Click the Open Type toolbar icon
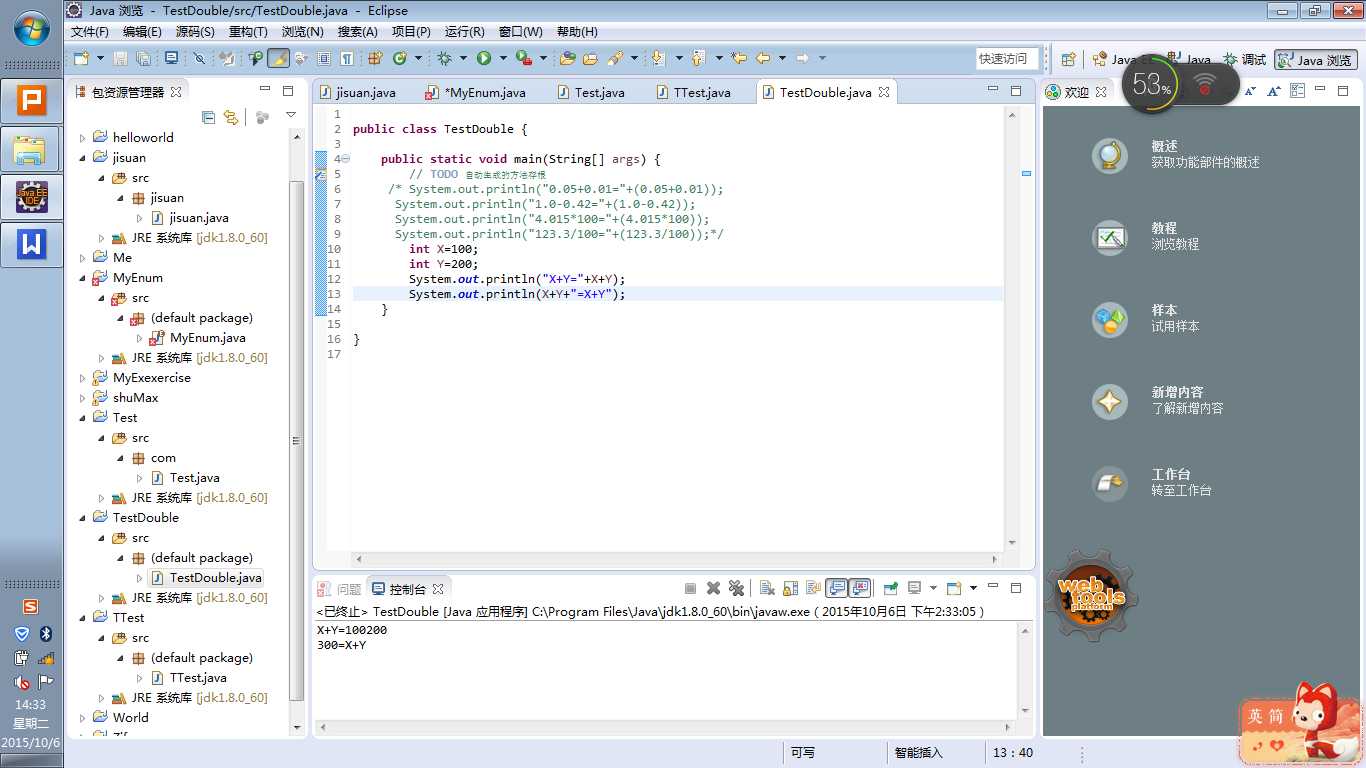Screen dimensions: 1366x768 pyautogui.click(x=568, y=58)
